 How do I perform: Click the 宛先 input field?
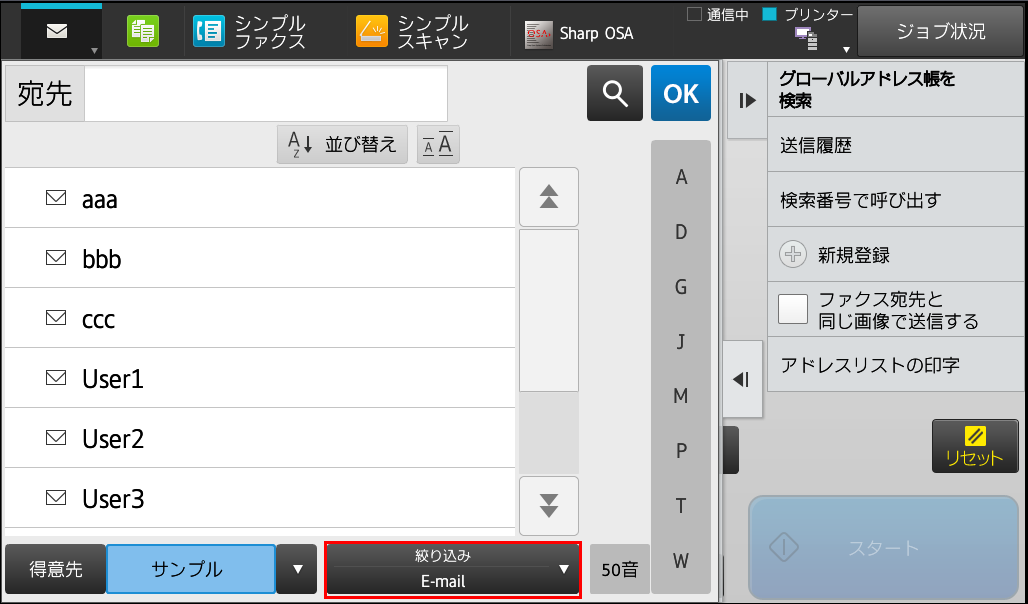tap(266, 93)
